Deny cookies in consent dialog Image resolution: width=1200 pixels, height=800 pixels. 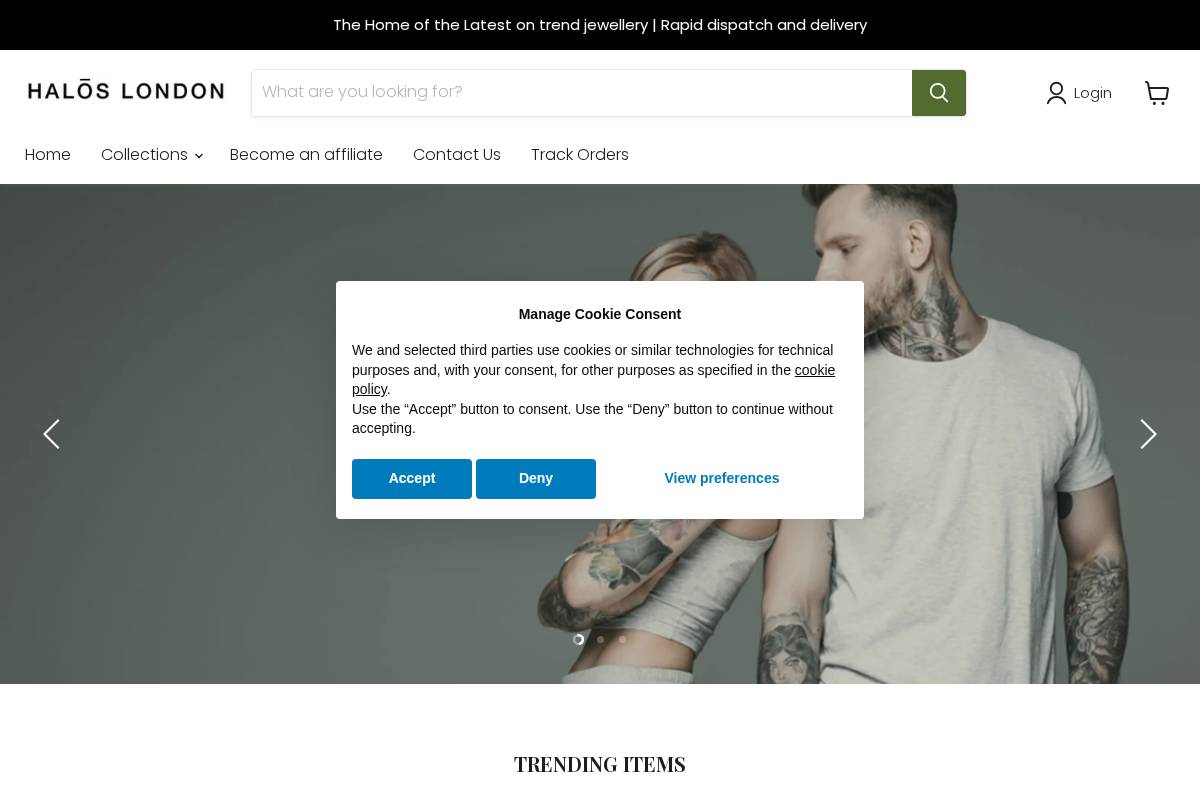click(536, 478)
